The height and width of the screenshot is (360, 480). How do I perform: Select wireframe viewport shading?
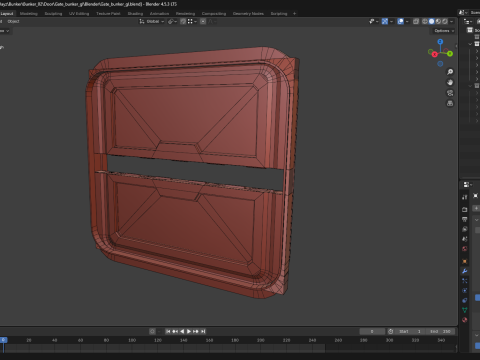425,21
